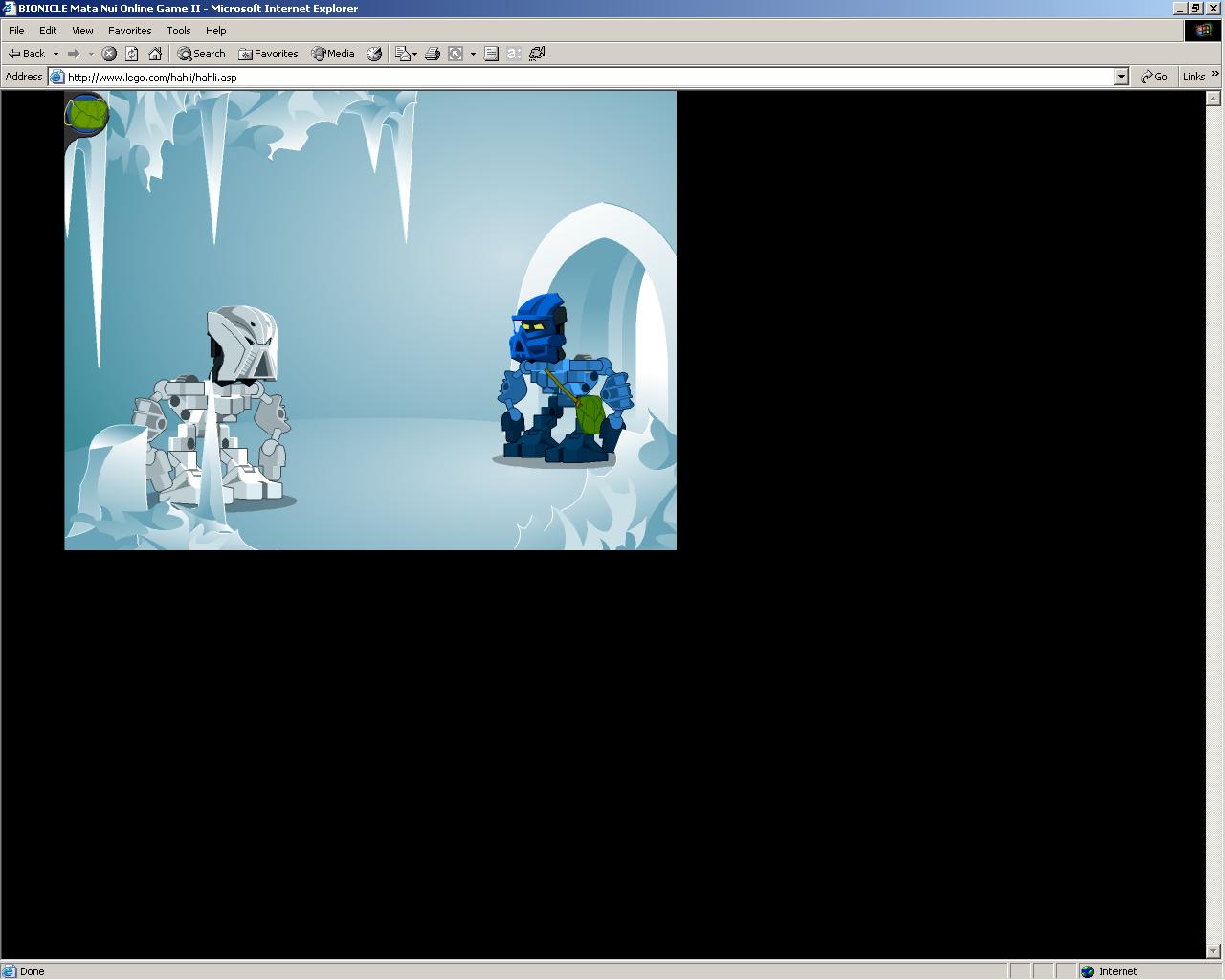Open the Search pane button
1225x980 pixels.
point(201,54)
